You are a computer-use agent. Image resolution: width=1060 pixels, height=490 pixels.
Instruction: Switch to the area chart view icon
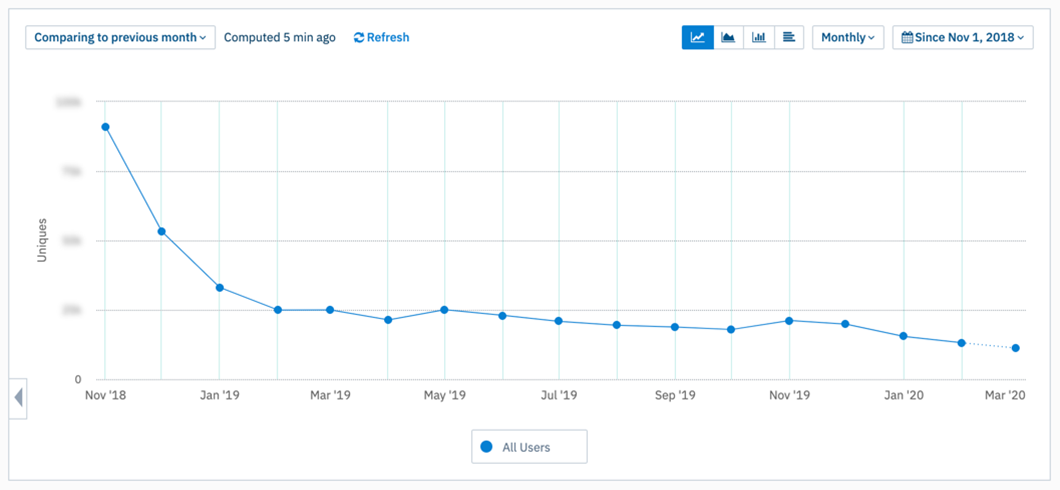point(728,37)
